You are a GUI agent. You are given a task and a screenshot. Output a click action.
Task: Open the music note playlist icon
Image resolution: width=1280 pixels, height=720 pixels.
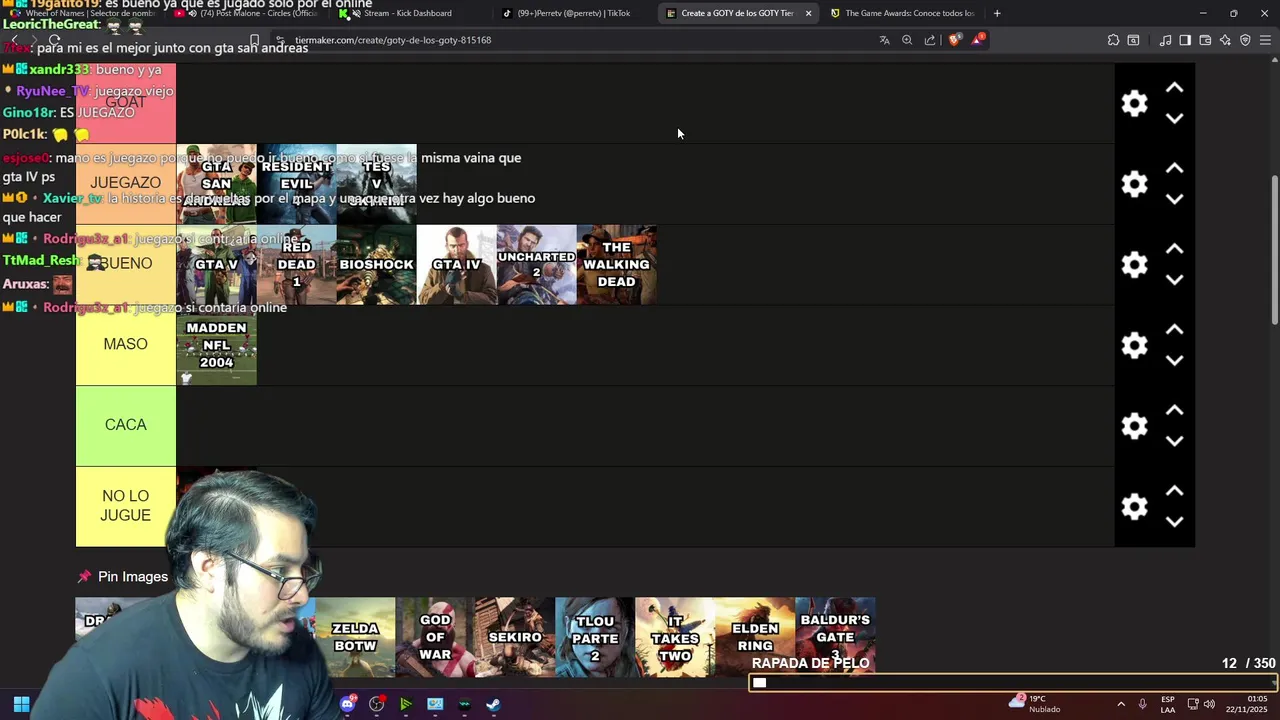pos(1165,40)
